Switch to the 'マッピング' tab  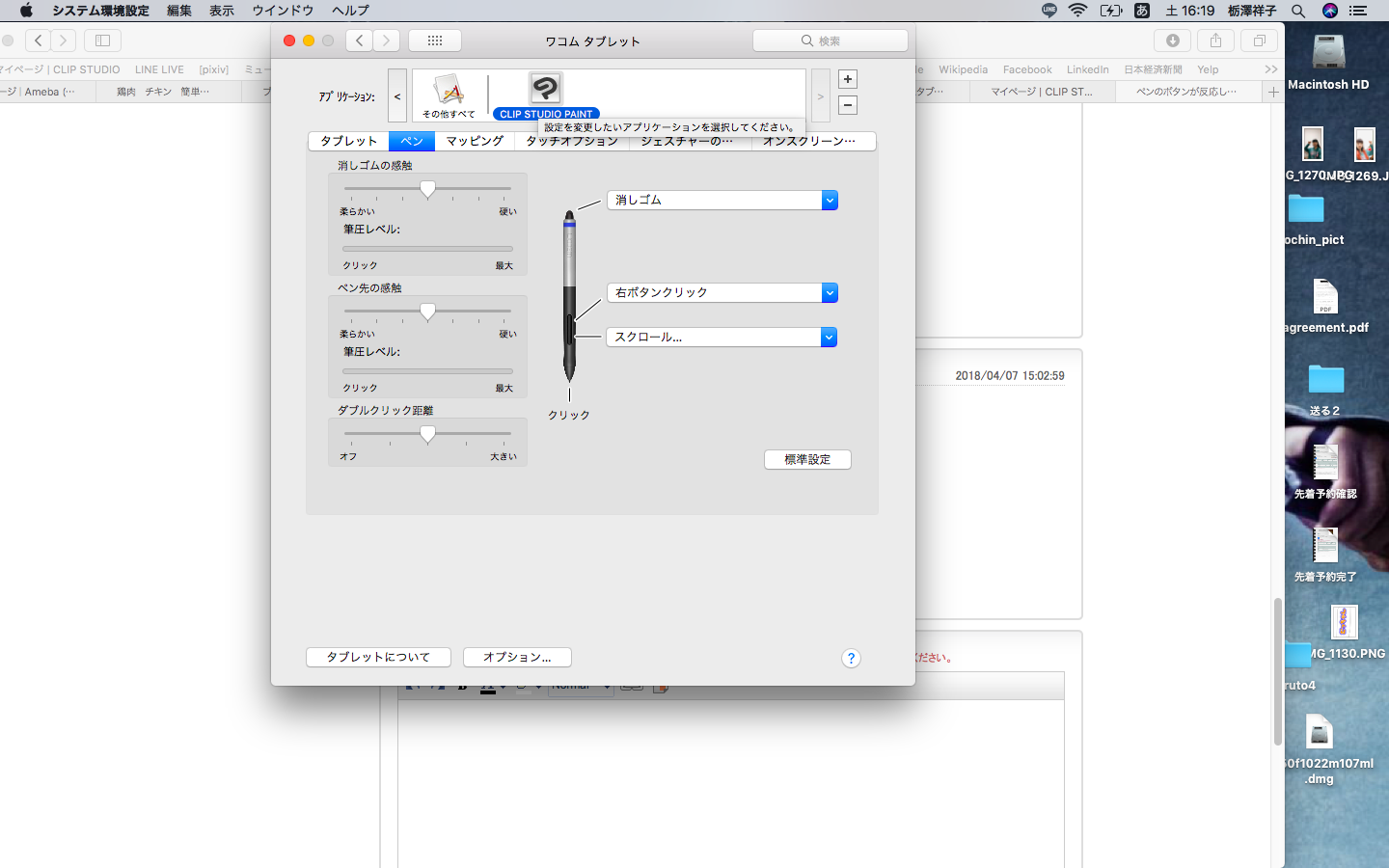[475, 141]
